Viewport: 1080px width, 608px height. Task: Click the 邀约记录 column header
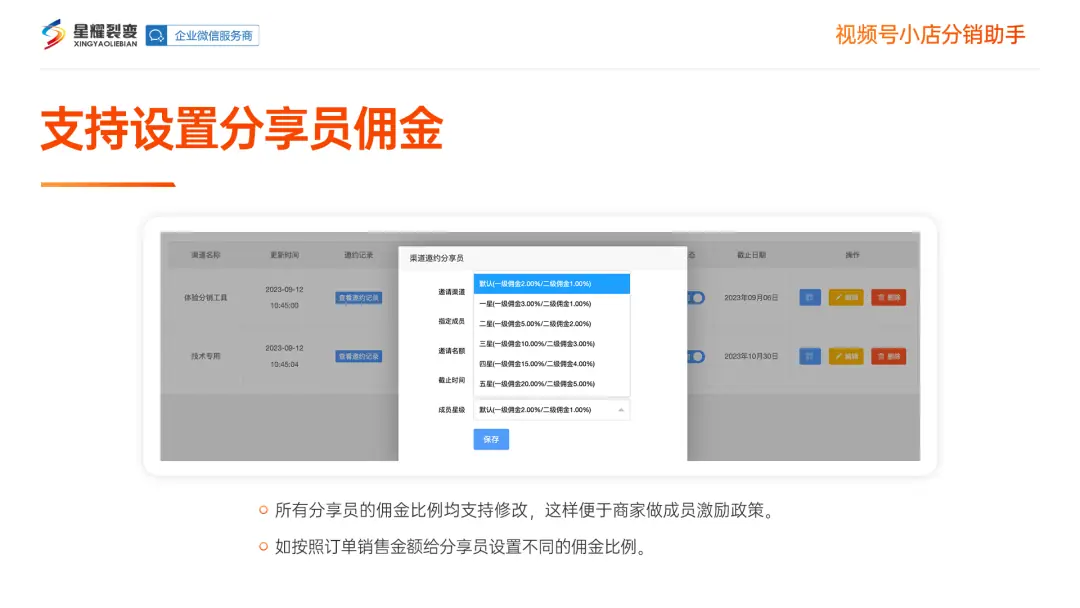(x=358, y=255)
